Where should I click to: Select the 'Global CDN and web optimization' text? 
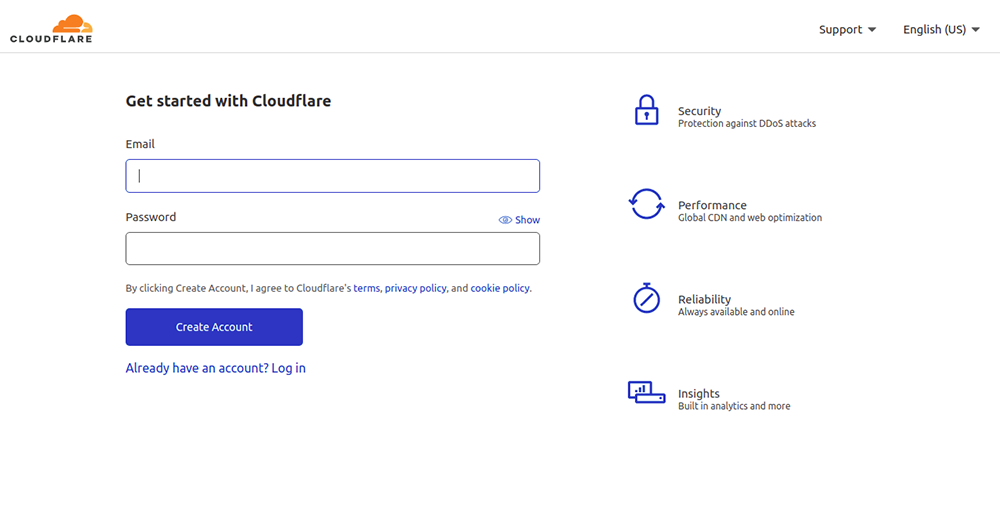click(x=749, y=218)
